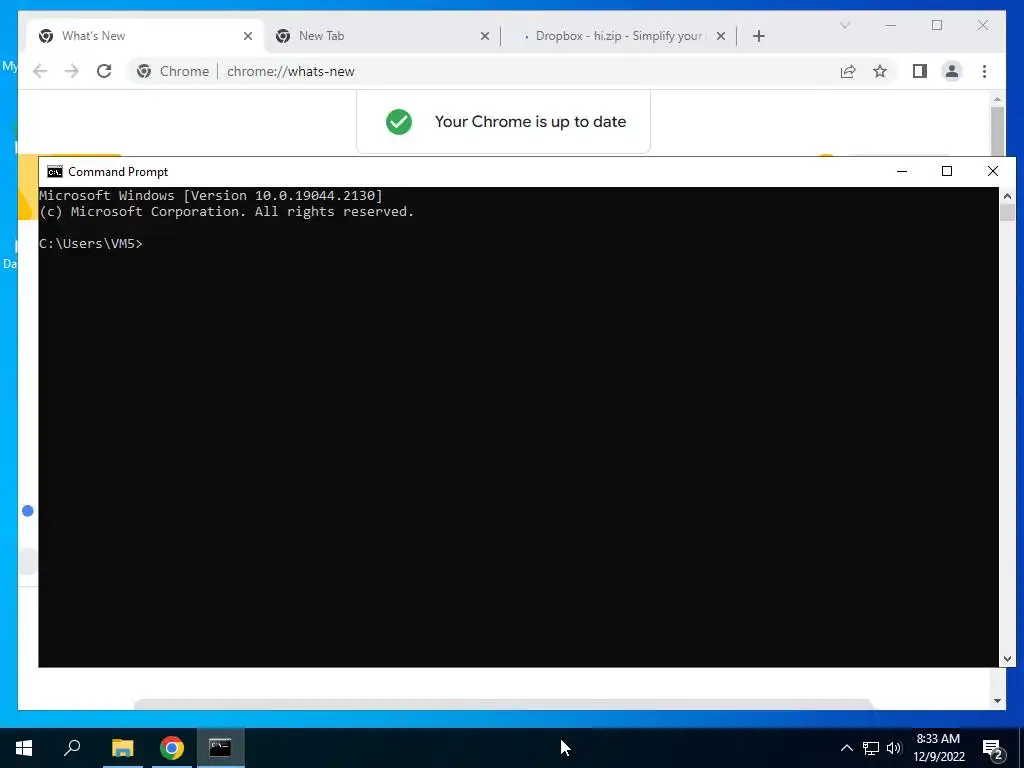Image resolution: width=1024 pixels, height=768 pixels.
Task: Open the Windows Start menu
Action: pos(24,748)
